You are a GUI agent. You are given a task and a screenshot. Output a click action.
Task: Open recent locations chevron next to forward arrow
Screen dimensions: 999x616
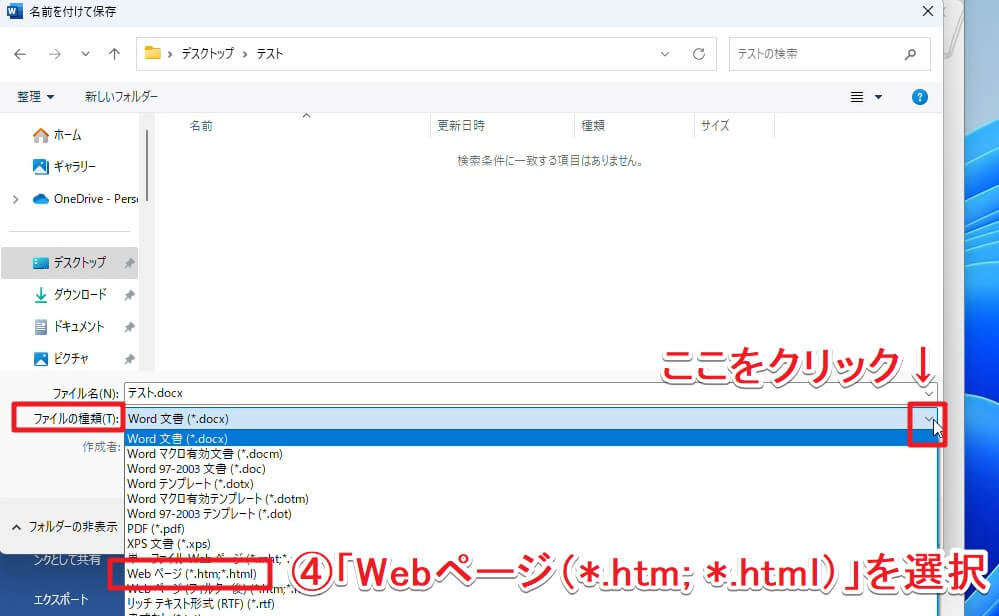point(85,54)
